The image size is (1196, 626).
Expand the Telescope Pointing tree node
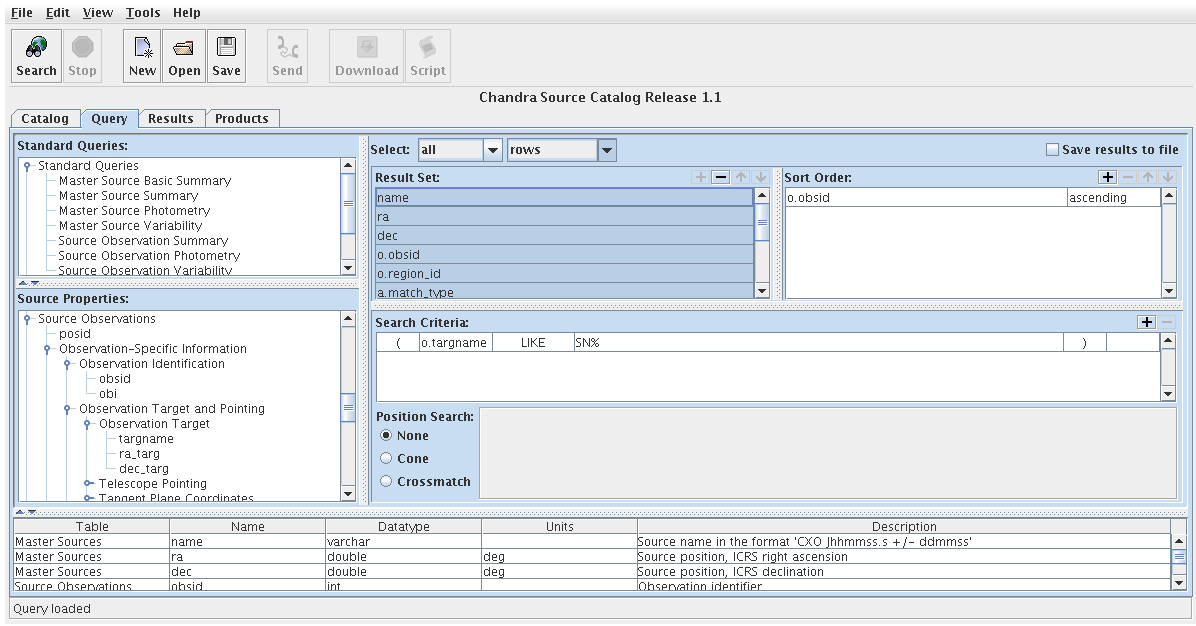[x=88, y=484]
